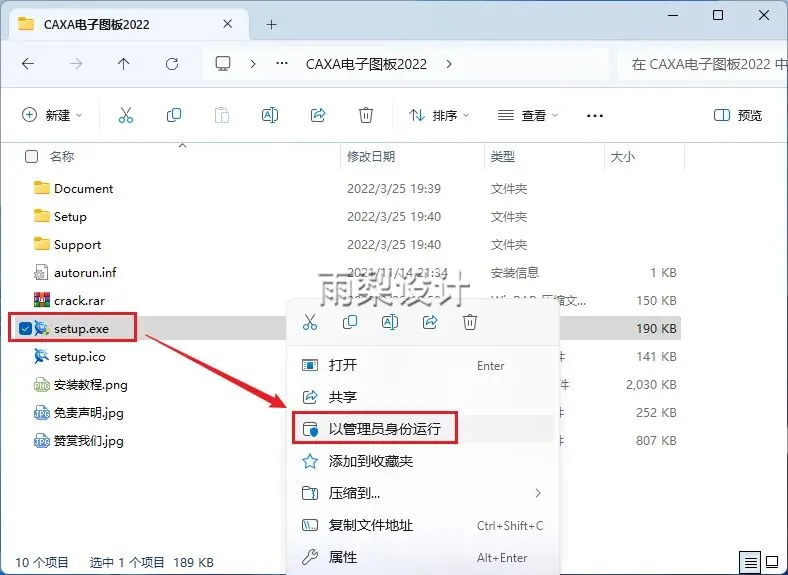Toggle the select-all checkbox beside 名称
This screenshot has height=575, width=788.
click(31, 156)
